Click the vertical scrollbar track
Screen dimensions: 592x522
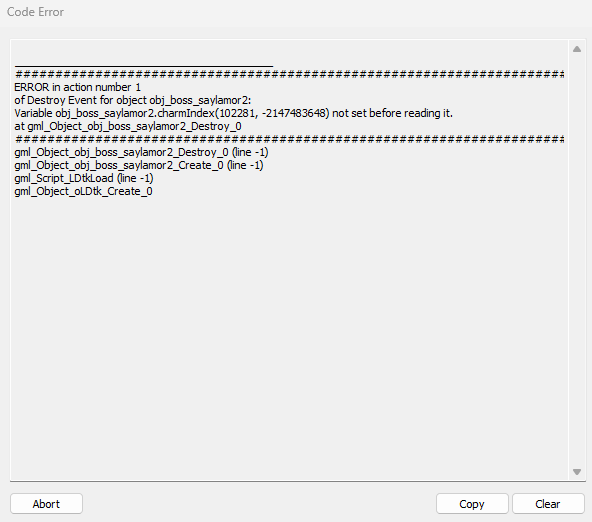577,260
